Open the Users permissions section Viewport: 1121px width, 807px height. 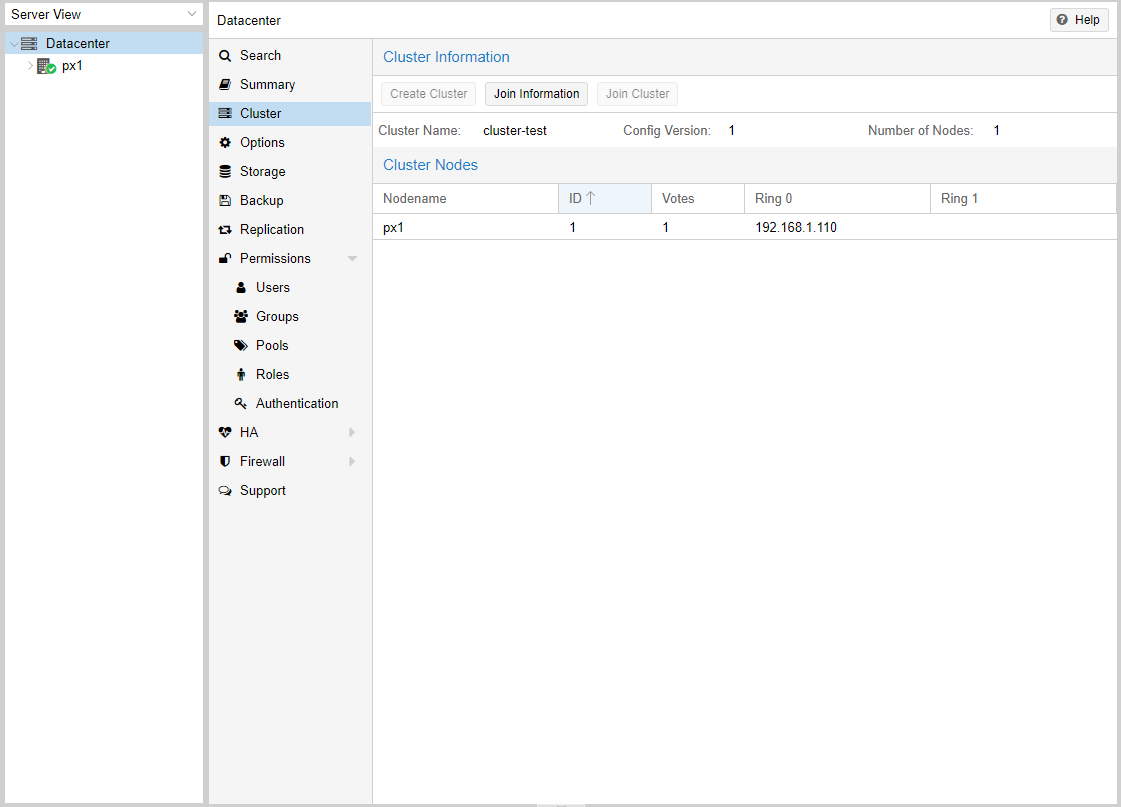coord(272,288)
